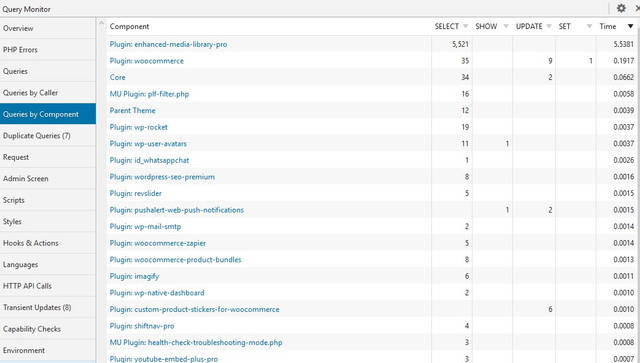Switch to Queries by Caller
This screenshot has width=640, height=363.
pos(48,93)
